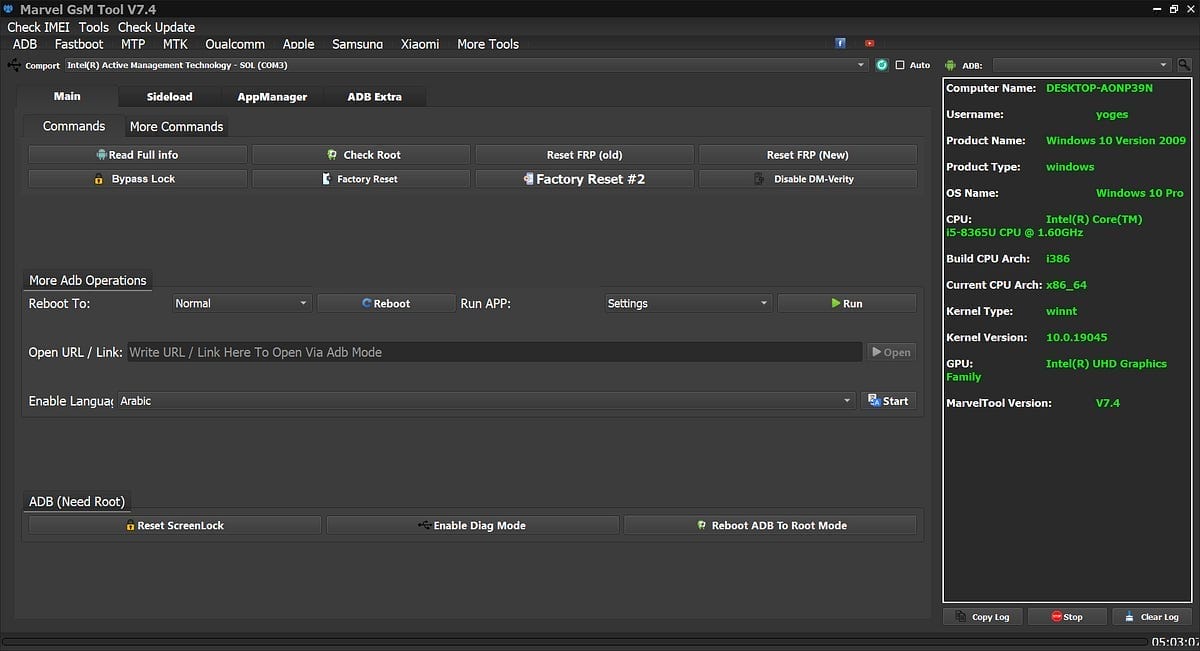Switch to the Qualcomm section
1200x651 pixels.
(235, 44)
